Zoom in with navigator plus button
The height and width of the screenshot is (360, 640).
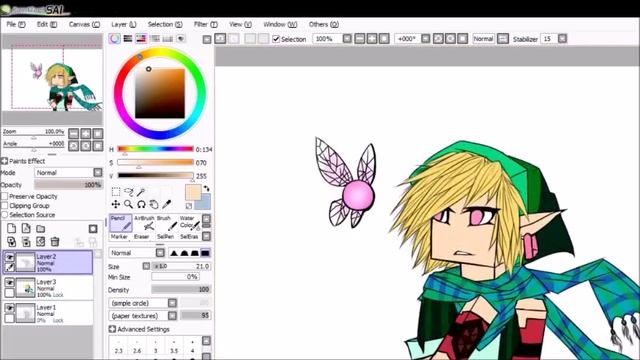[86, 133]
